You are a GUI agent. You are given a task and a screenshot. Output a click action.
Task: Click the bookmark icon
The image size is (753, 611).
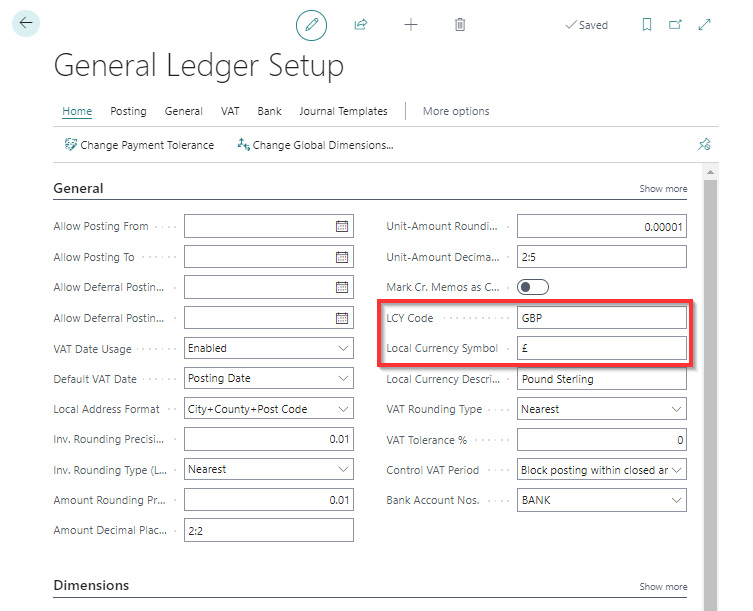(647, 25)
